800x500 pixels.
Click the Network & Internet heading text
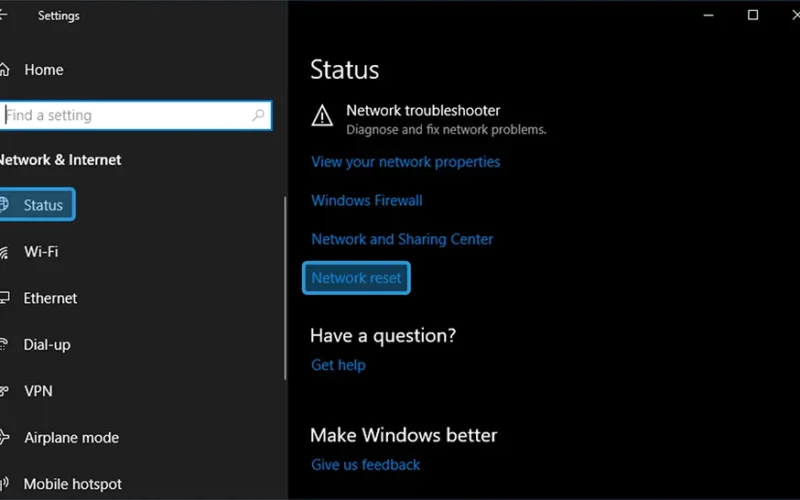[x=60, y=160]
